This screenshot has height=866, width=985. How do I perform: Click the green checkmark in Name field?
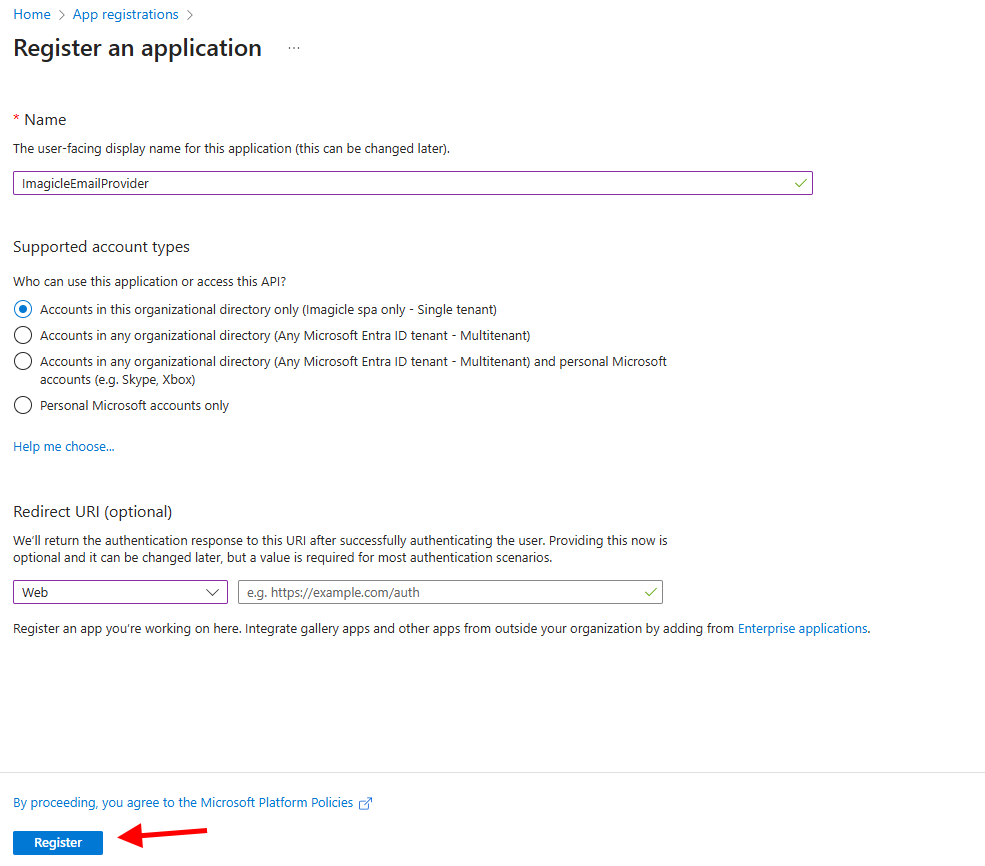click(x=800, y=183)
